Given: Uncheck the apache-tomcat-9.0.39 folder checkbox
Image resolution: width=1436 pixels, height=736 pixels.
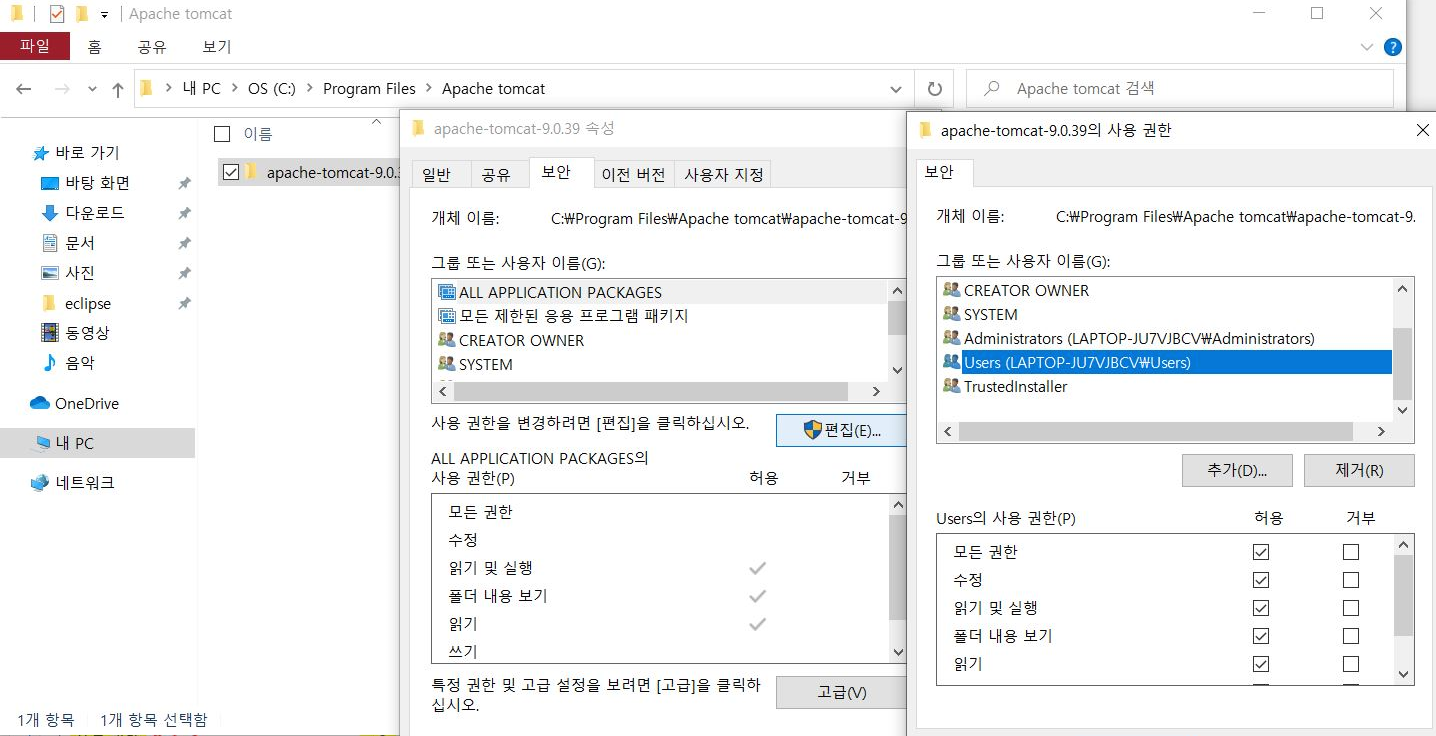Looking at the screenshot, I should [231, 172].
